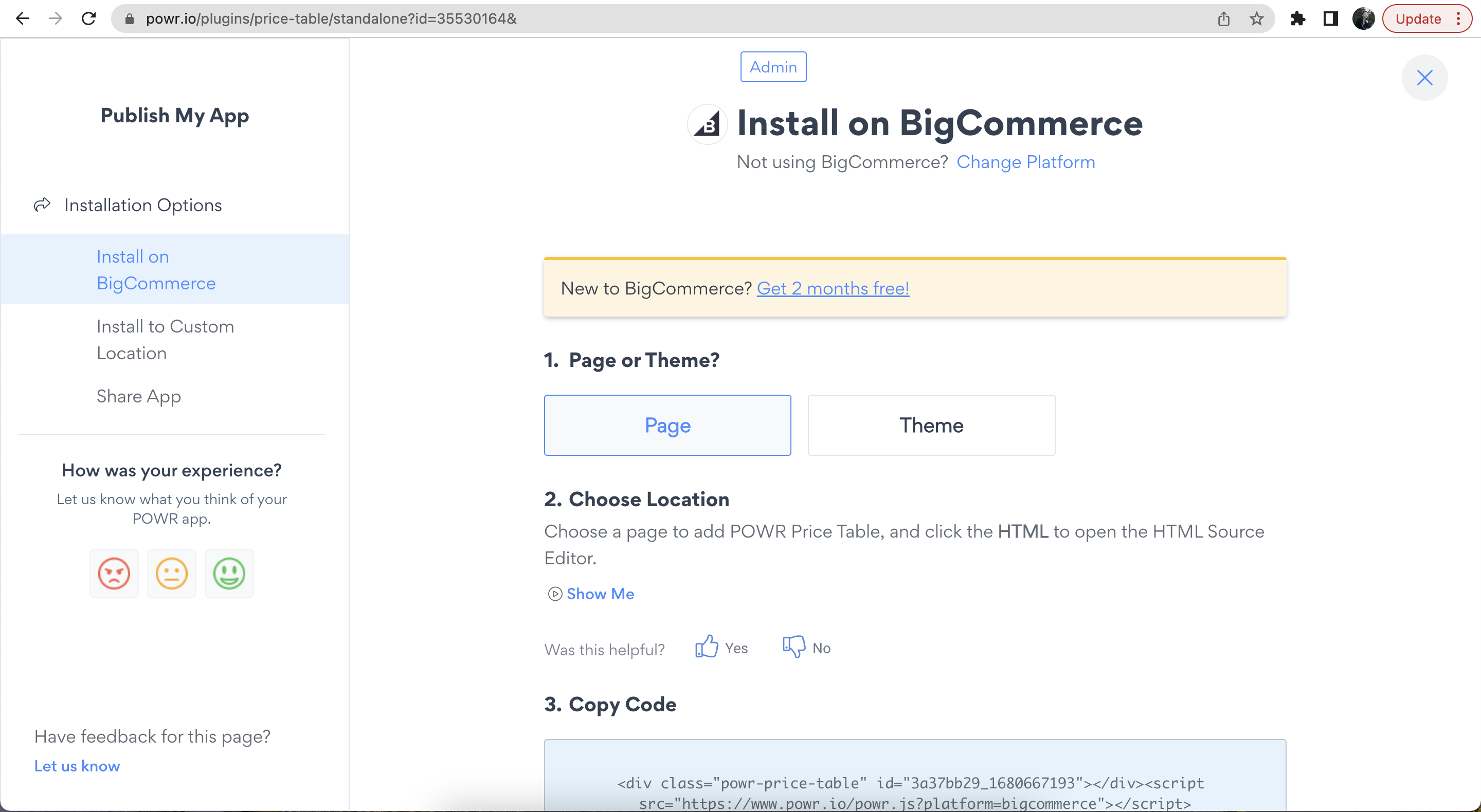Image resolution: width=1481 pixels, height=812 pixels.
Task: Click the browser forward arrow
Action: click(55, 19)
